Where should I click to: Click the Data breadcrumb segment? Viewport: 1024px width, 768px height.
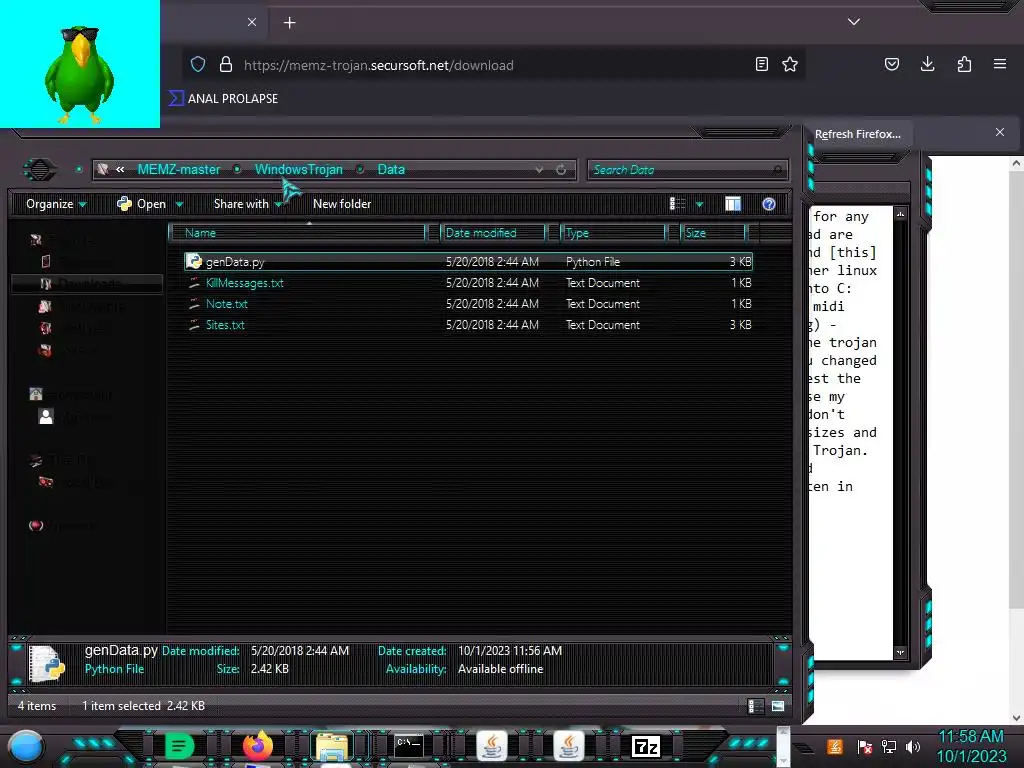[x=391, y=170]
